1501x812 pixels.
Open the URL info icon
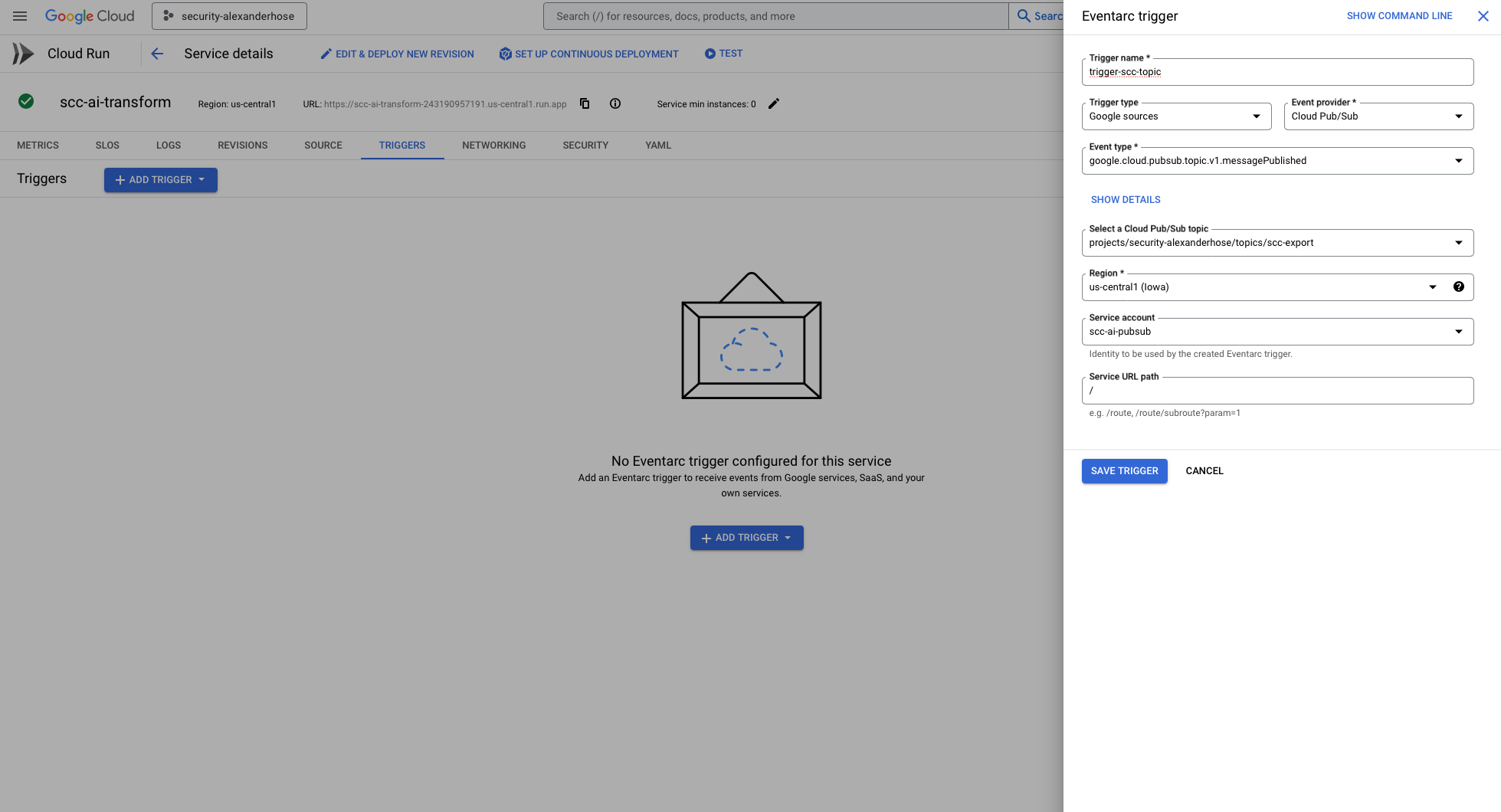pyautogui.click(x=615, y=103)
